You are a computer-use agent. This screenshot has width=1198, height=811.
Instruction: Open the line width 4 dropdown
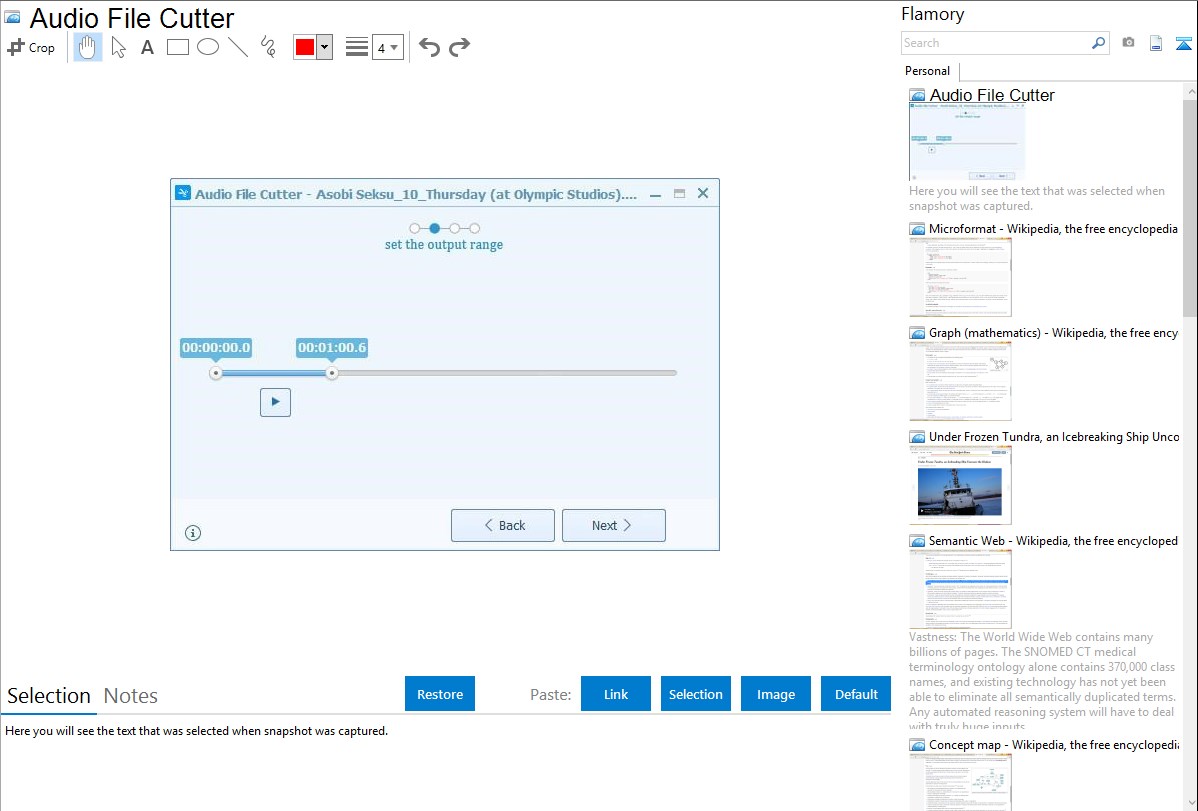(x=387, y=47)
